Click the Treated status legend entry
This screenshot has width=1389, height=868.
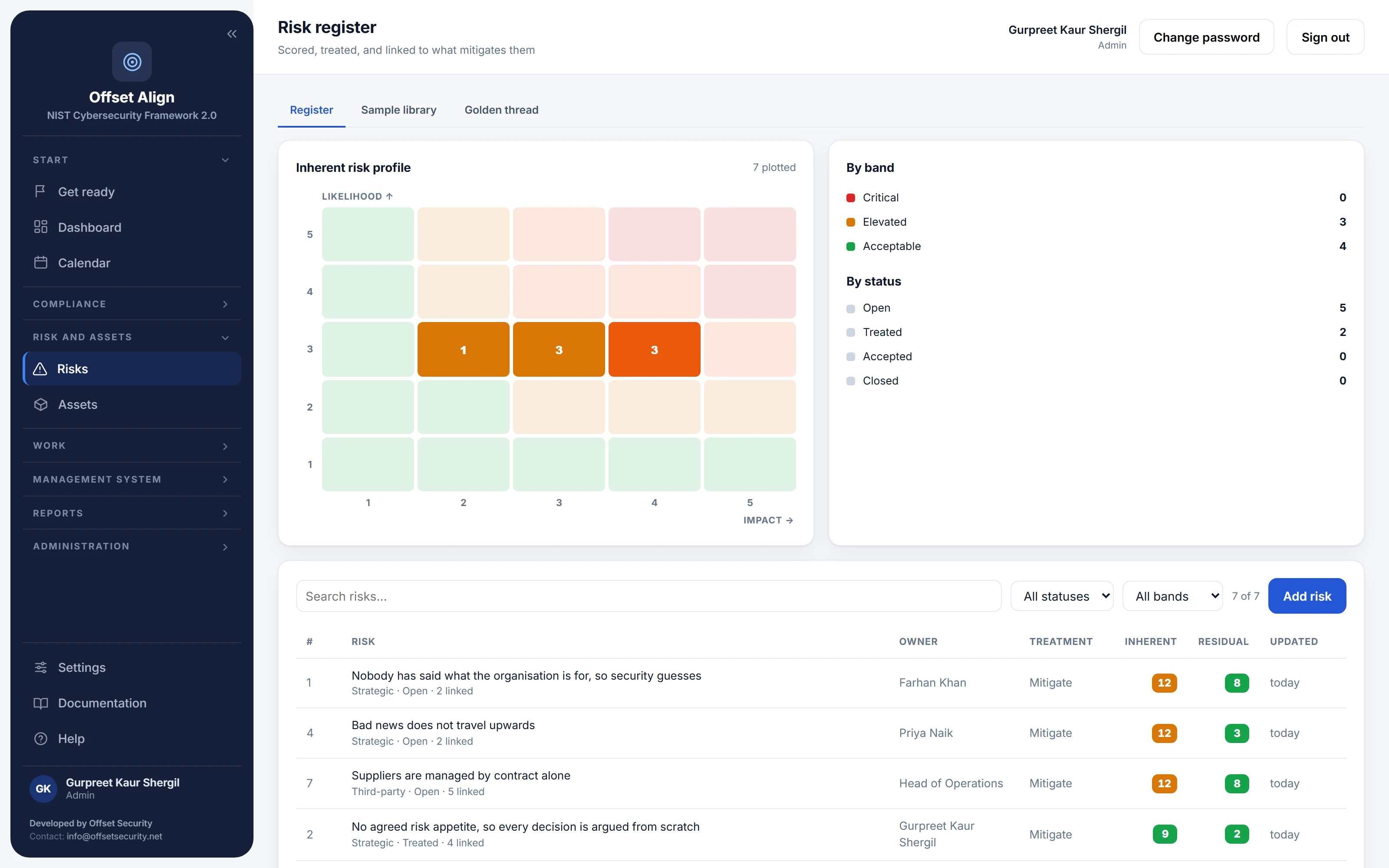click(1096, 332)
